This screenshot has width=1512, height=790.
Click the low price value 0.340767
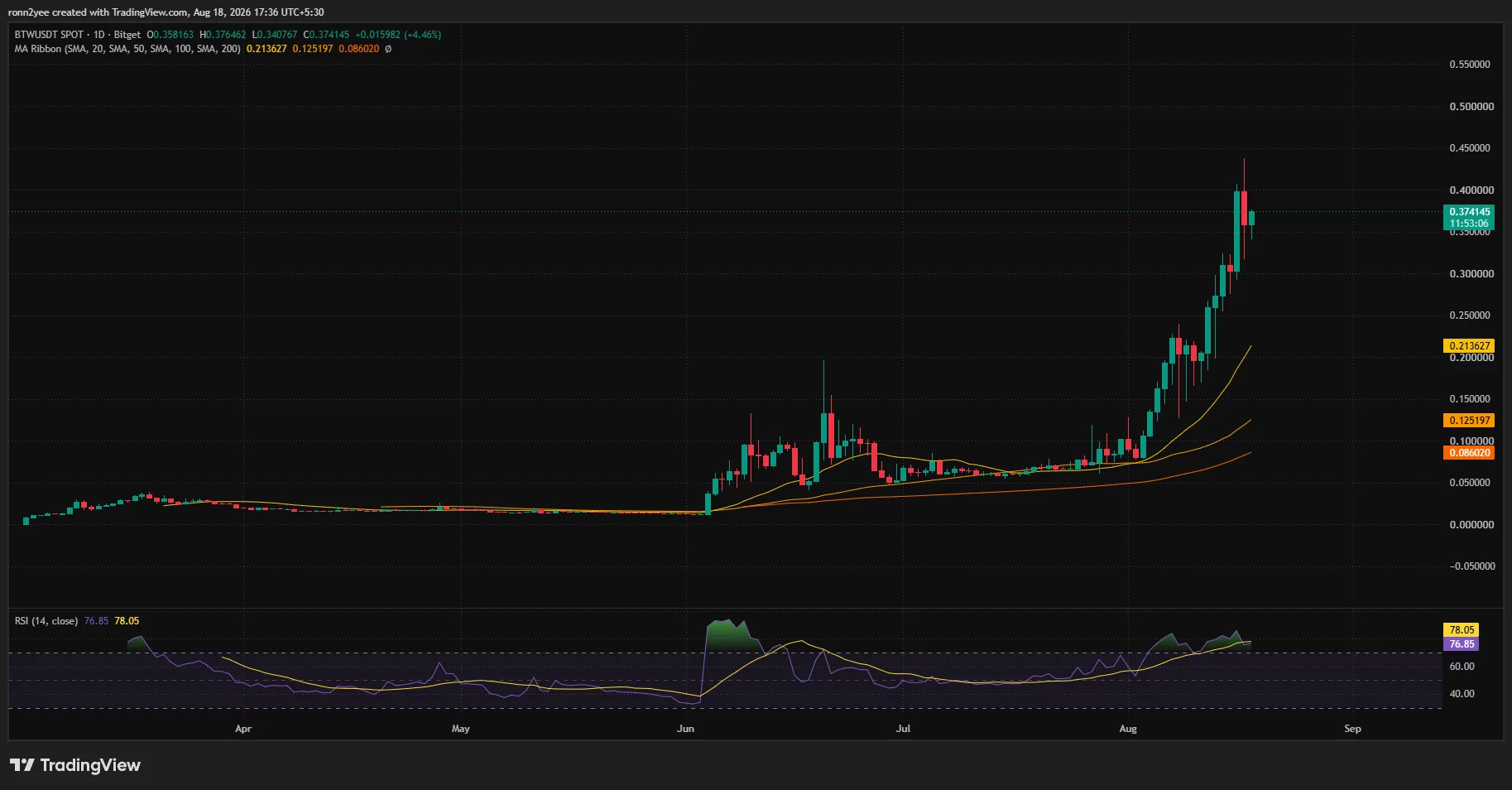[x=277, y=35]
